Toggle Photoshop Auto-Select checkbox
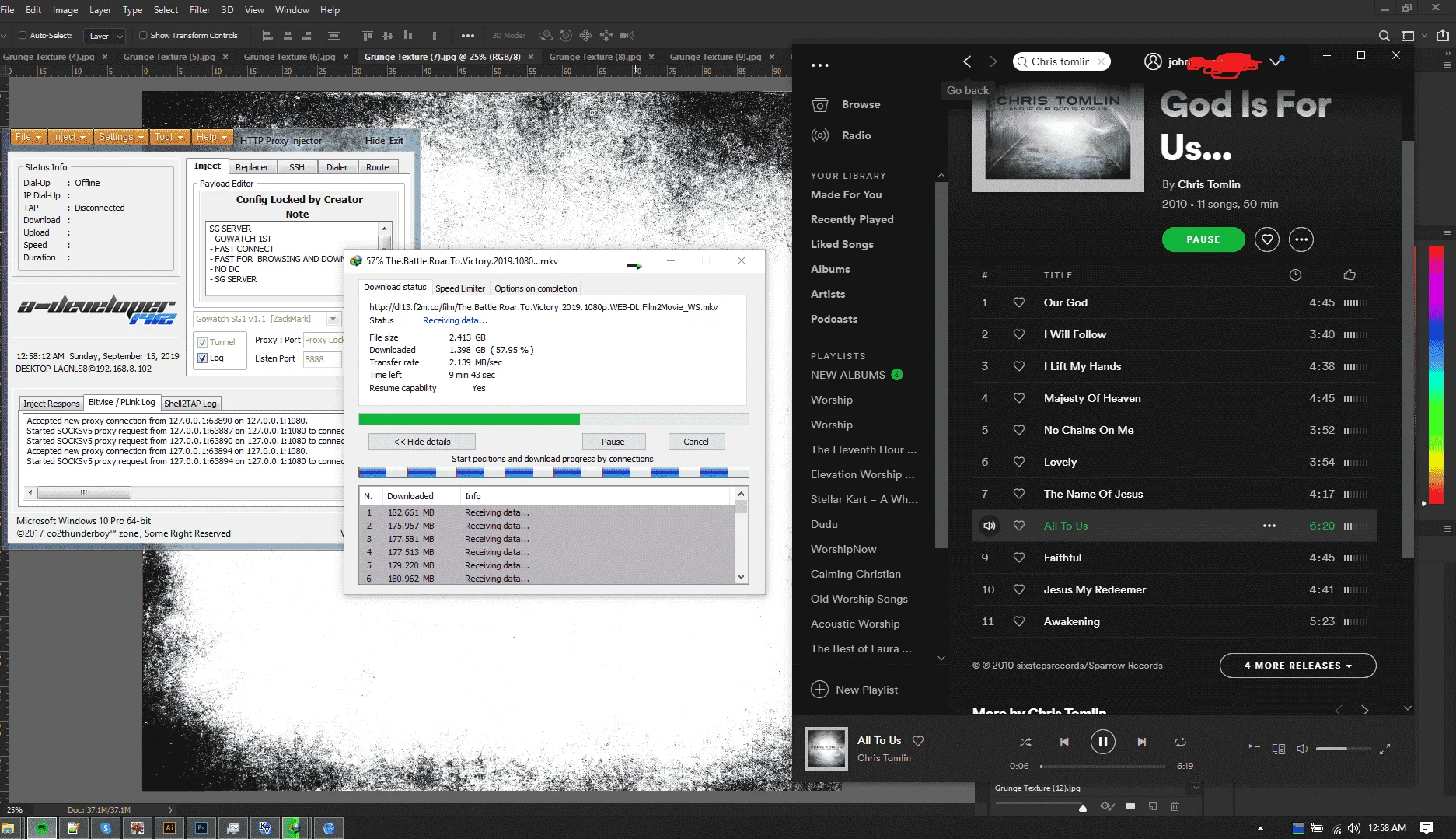Viewport: 1456px width, 839px height. click(x=23, y=35)
